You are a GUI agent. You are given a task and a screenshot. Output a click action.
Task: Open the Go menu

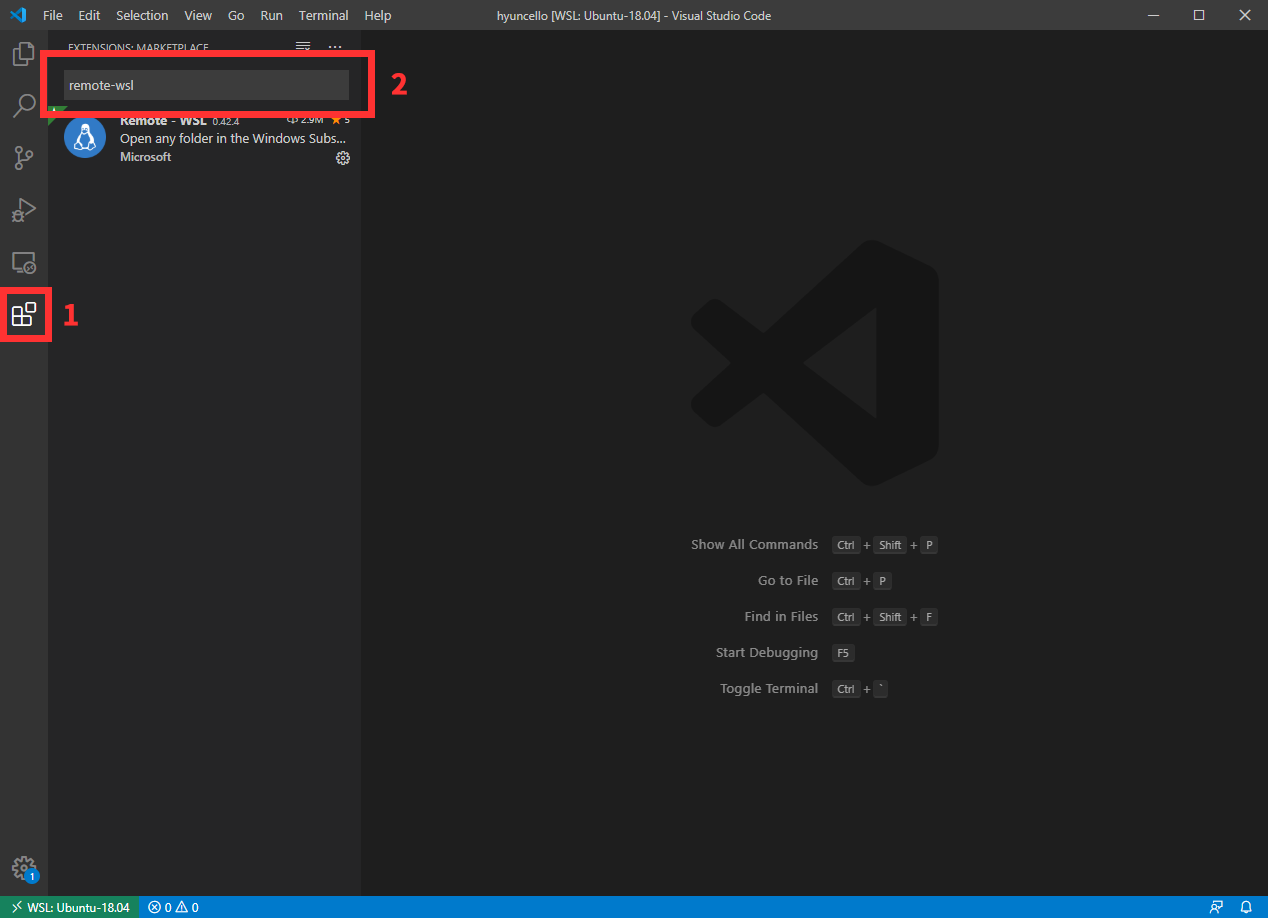point(236,15)
